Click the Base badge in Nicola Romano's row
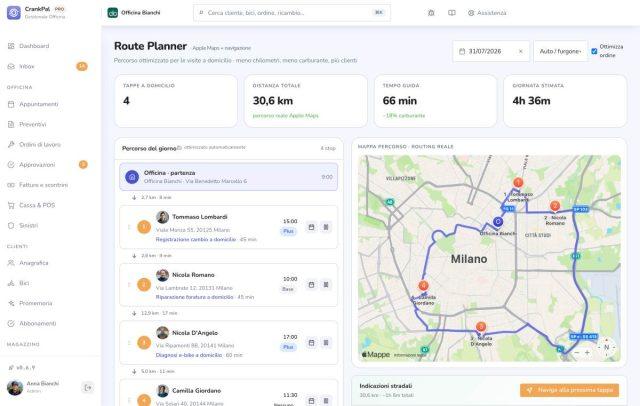Screen dimensions: 640x406 [288, 289]
